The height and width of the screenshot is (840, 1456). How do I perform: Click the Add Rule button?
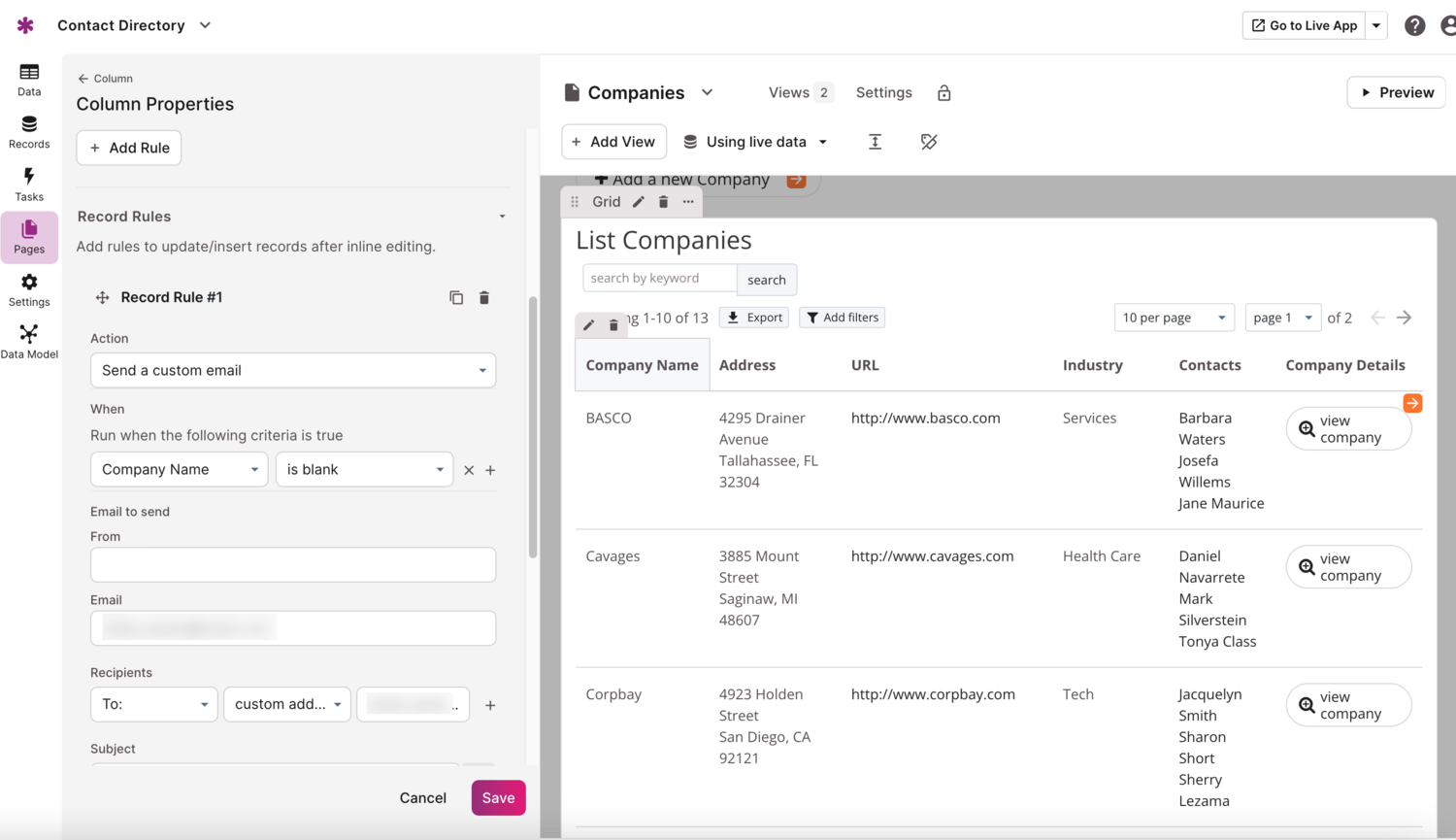tap(129, 148)
